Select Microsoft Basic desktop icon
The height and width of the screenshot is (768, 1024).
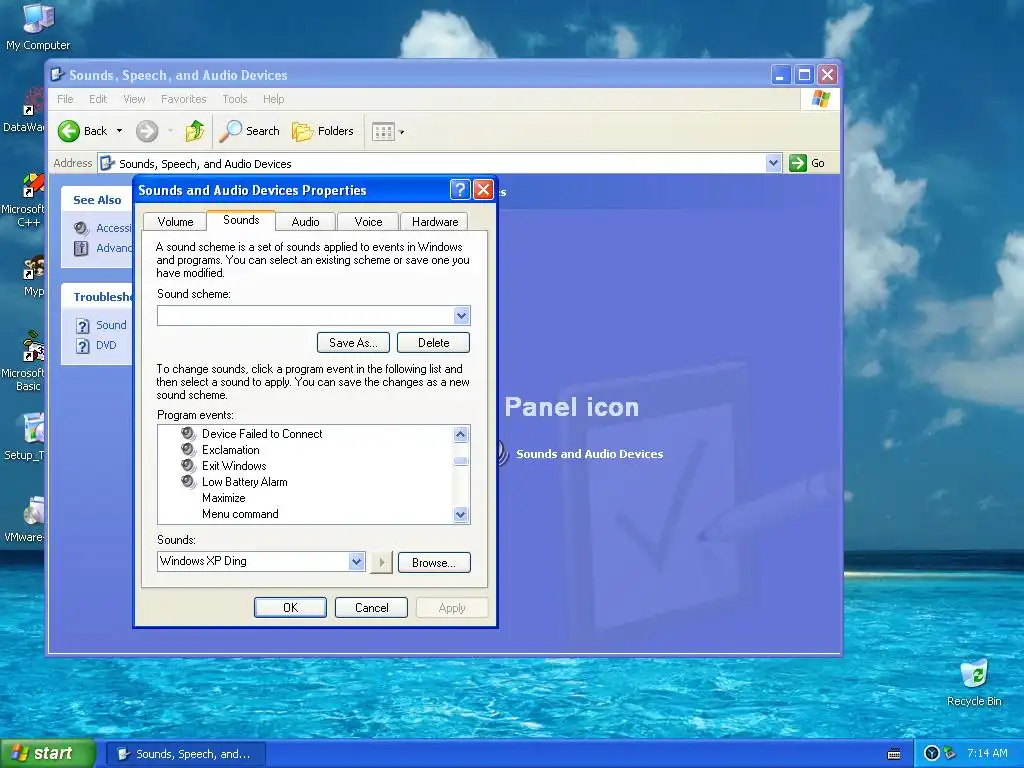(x=25, y=361)
